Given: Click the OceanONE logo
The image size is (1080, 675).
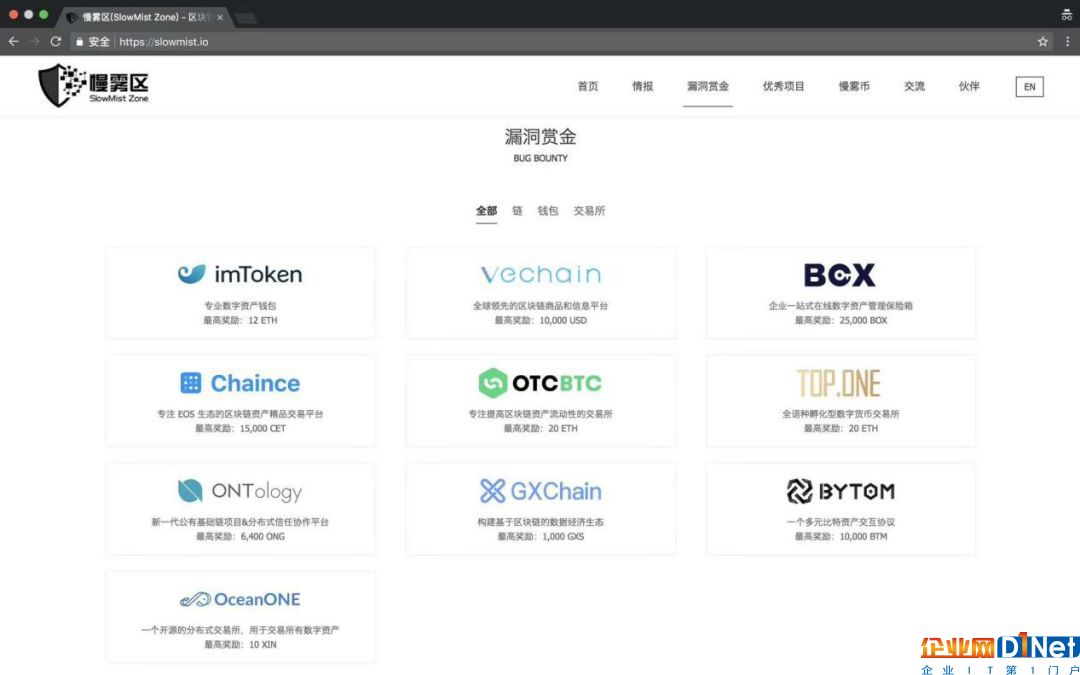Looking at the screenshot, I should (240, 599).
